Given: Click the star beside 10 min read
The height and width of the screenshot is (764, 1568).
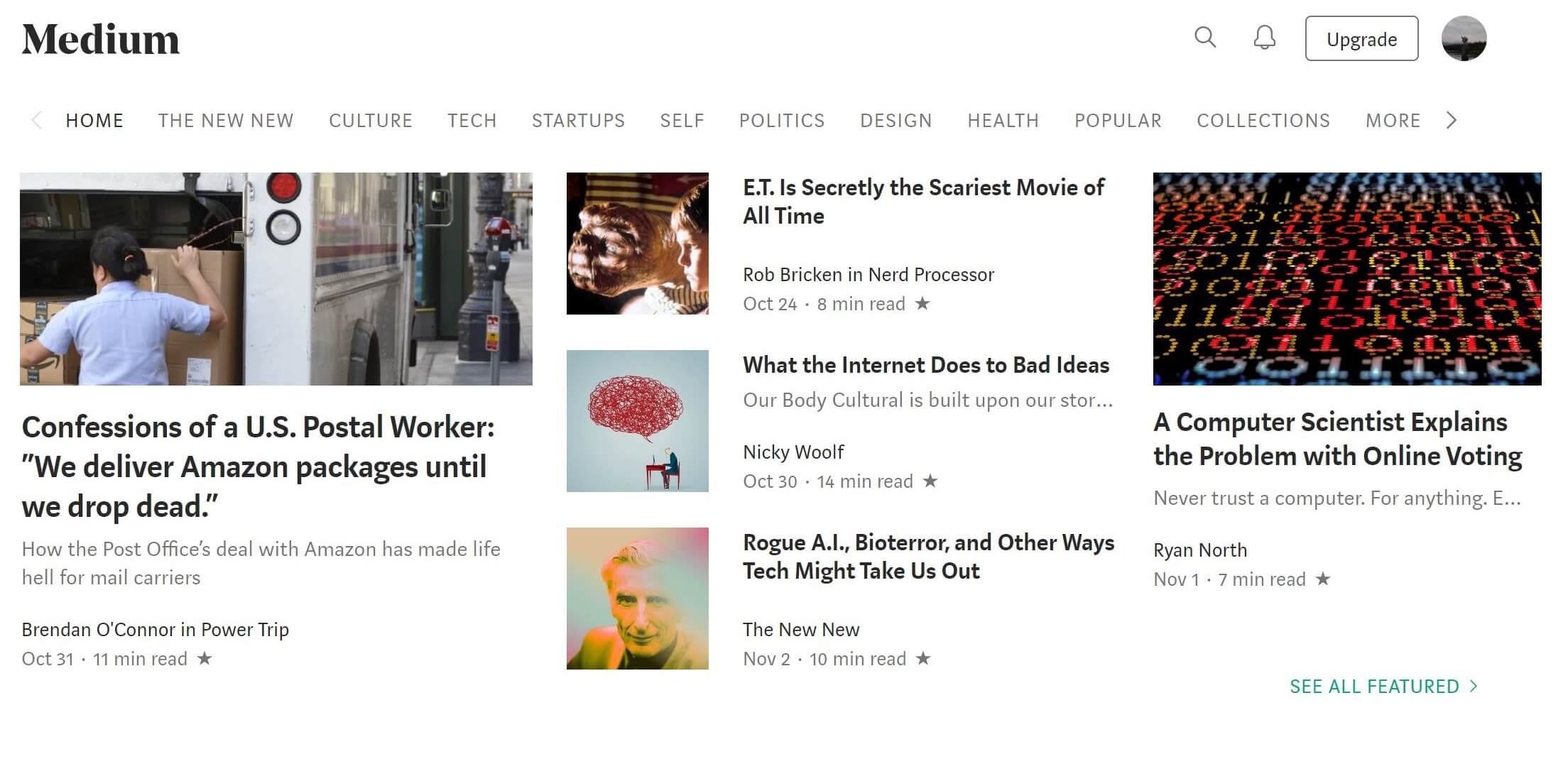Looking at the screenshot, I should 923,659.
